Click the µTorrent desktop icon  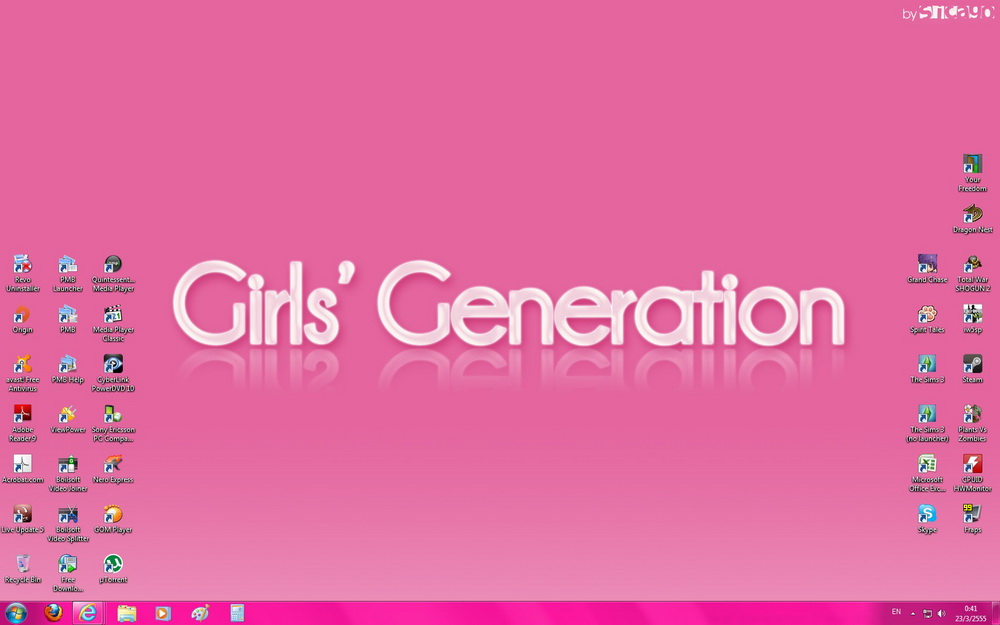pyautogui.click(x=113, y=569)
